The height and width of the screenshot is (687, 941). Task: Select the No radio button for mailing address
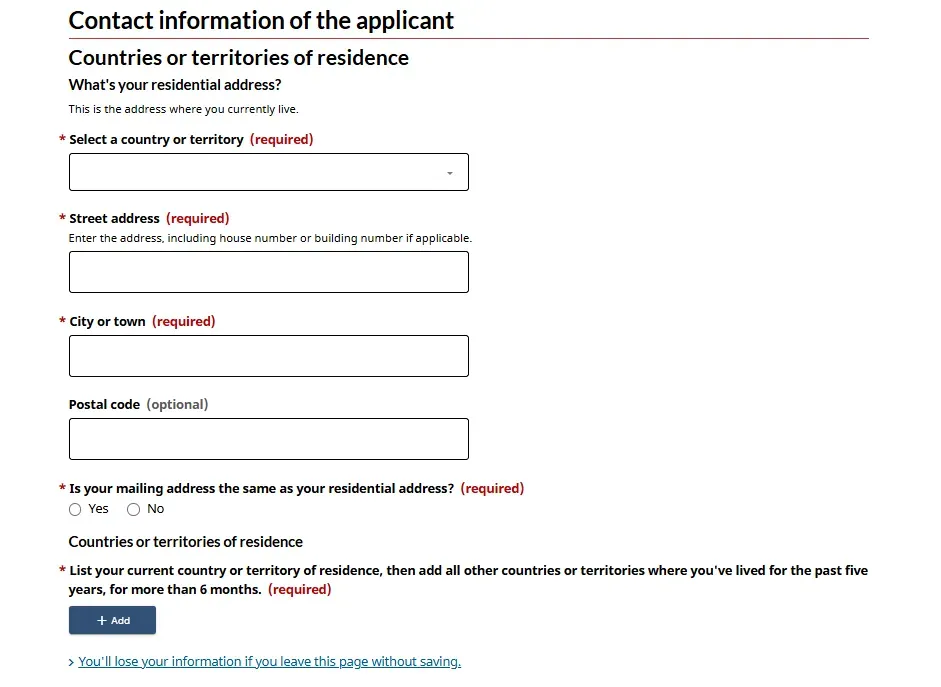point(134,510)
